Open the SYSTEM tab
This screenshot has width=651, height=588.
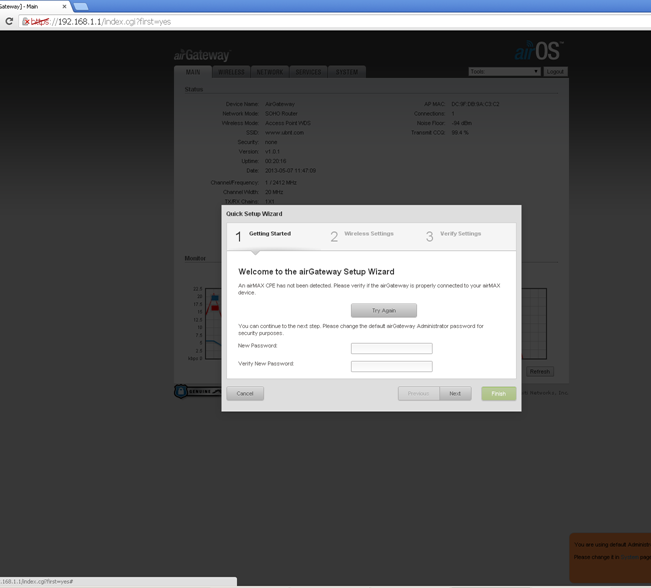pos(347,72)
